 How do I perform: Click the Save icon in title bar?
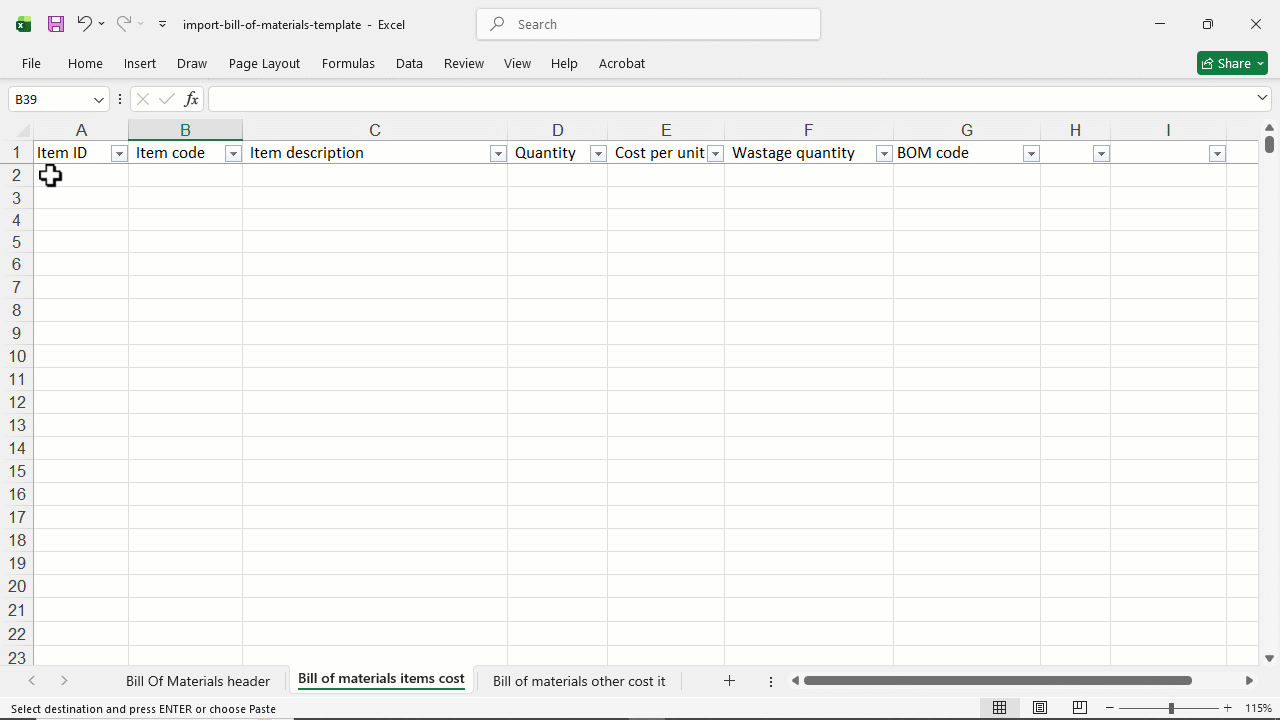click(x=56, y=24)
